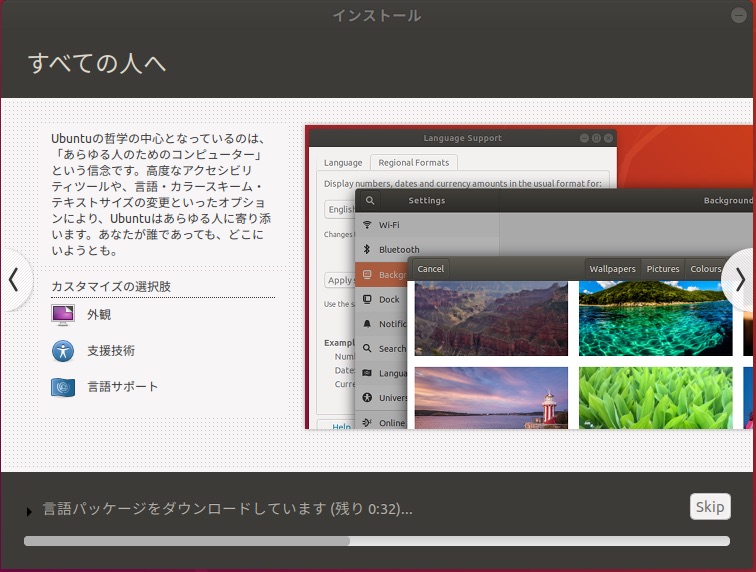The image size is (756, 572).
Task: Click the green leaves wallpaper thumbnail
Action: [x=655, y=398]
